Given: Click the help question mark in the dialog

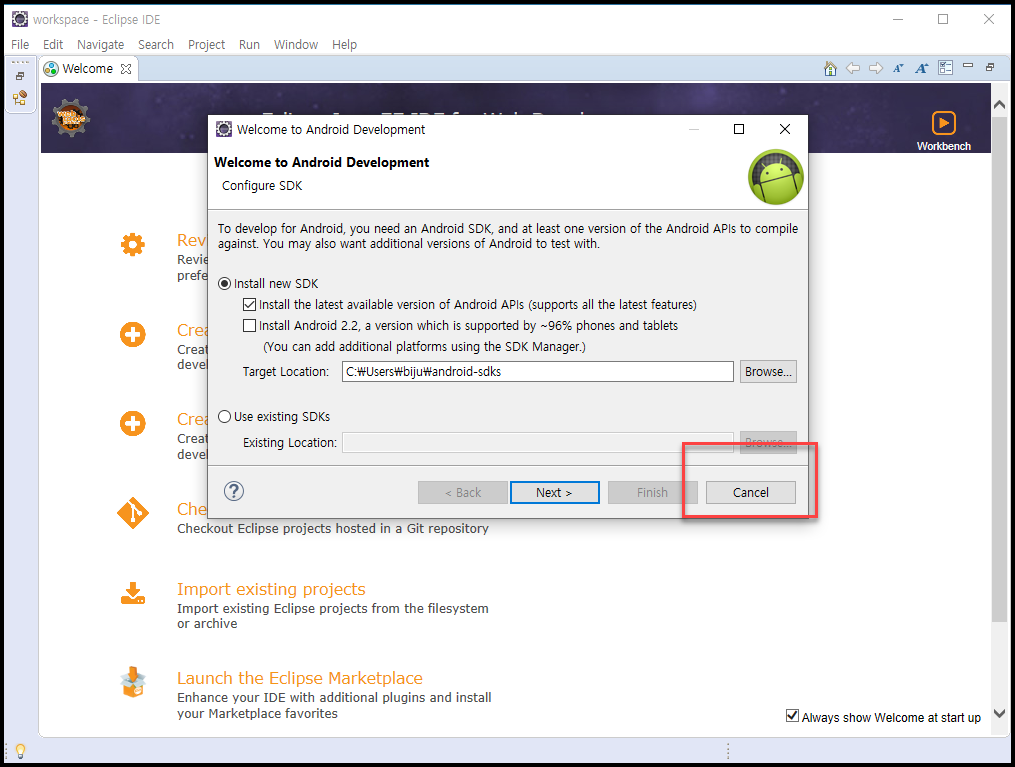Looking at the screenshot, I should pyautogui.click(x=234, y=491).
